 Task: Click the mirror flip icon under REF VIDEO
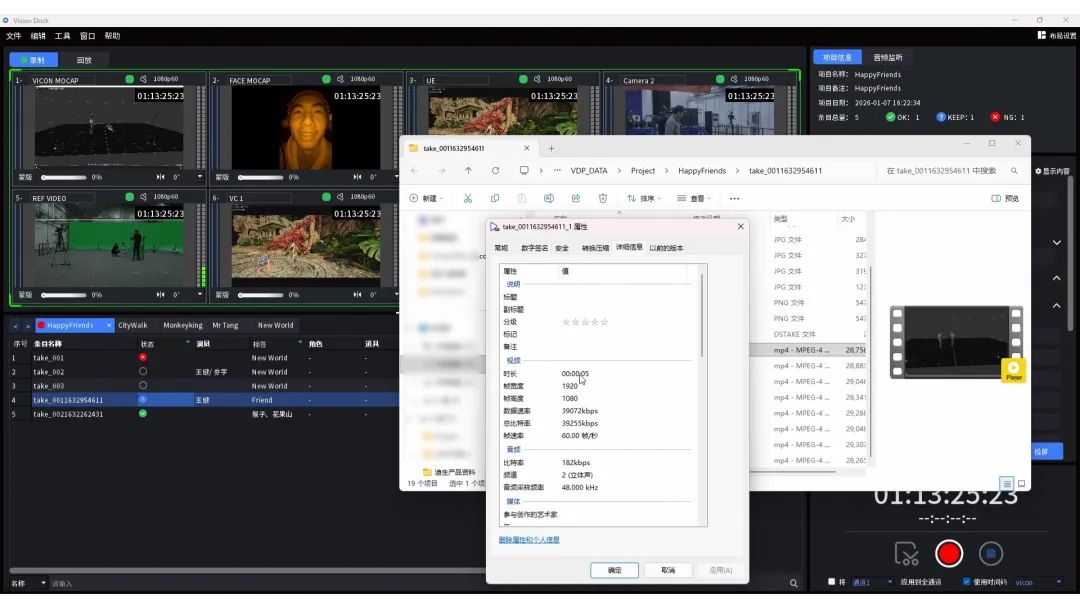(160, 295)
